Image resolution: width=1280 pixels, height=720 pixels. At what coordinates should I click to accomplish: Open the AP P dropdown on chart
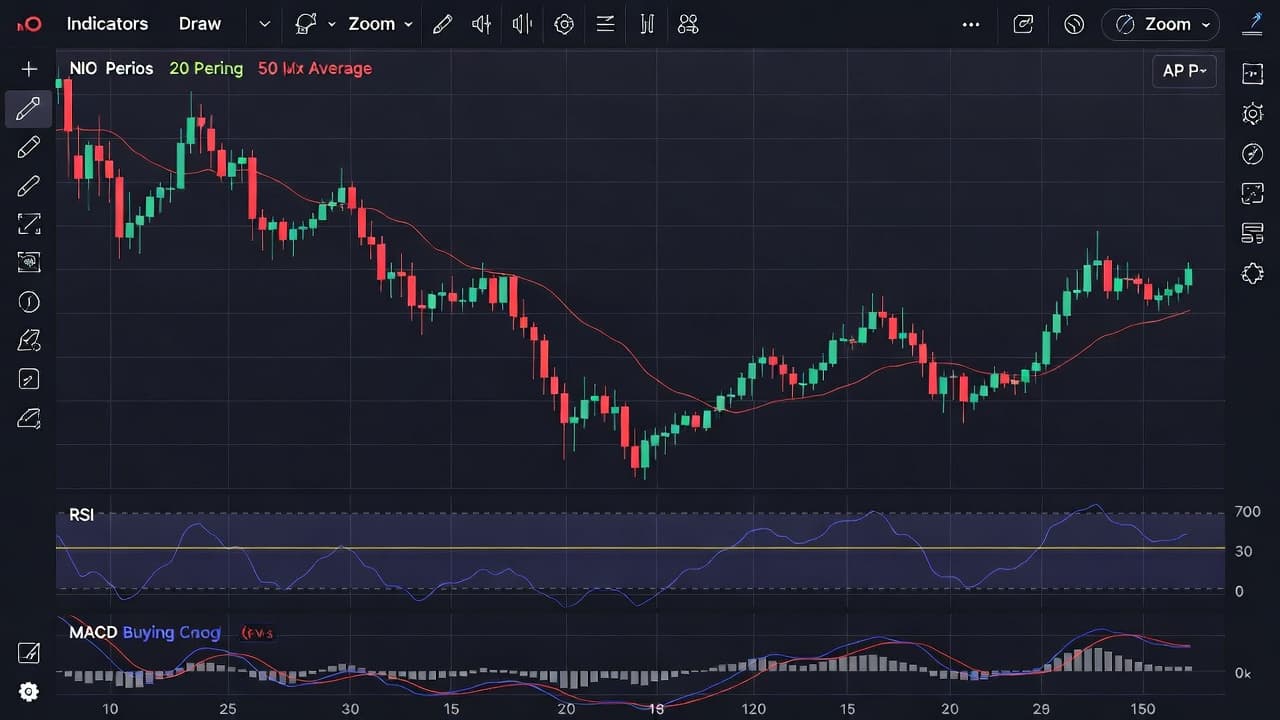[x=1184, y=71]
